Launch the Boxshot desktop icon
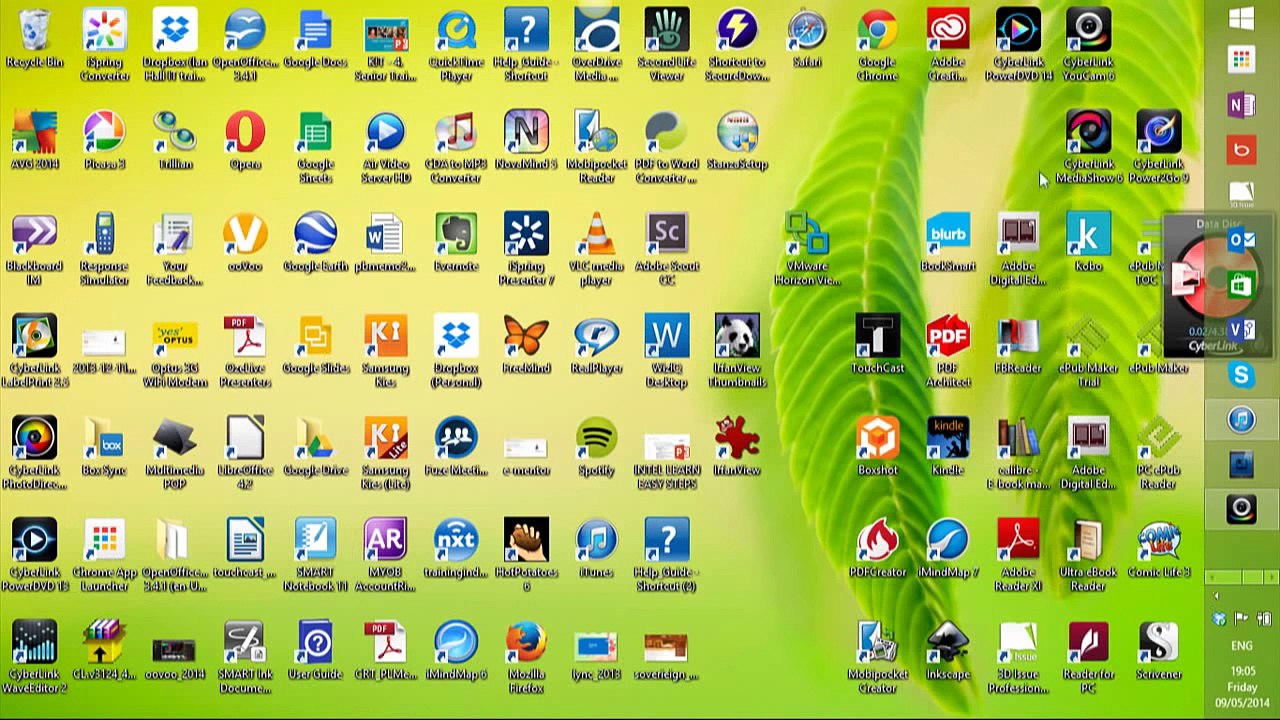1280x720 pixels. (x=877, y=438)
